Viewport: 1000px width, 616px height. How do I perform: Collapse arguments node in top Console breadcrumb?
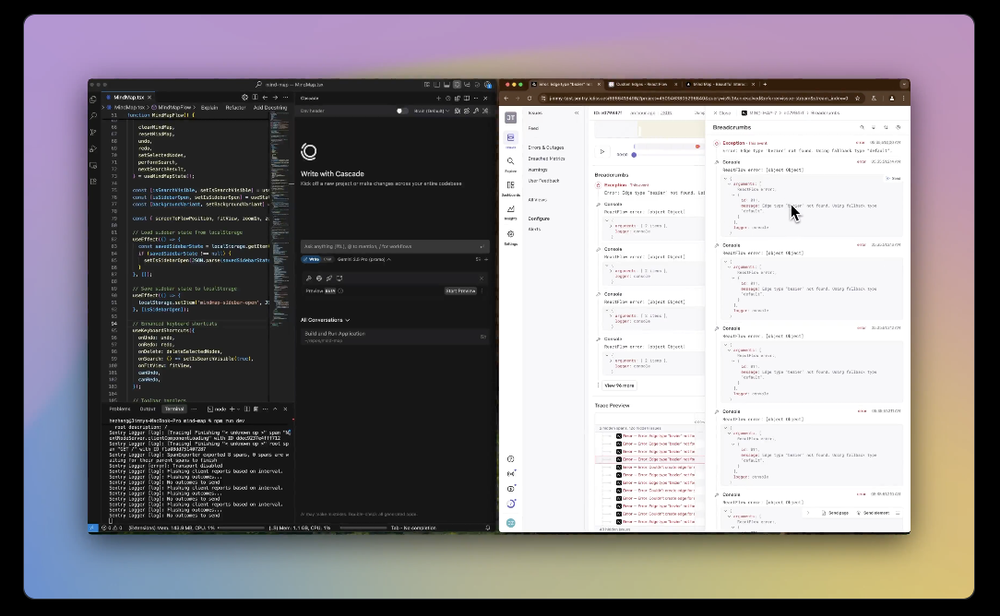pyautogui.click(x=730, y=184)
